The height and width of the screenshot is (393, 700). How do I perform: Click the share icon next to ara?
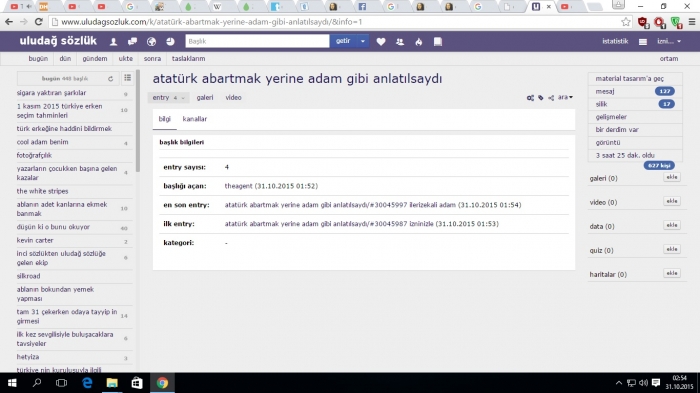[x=551, y=97]
